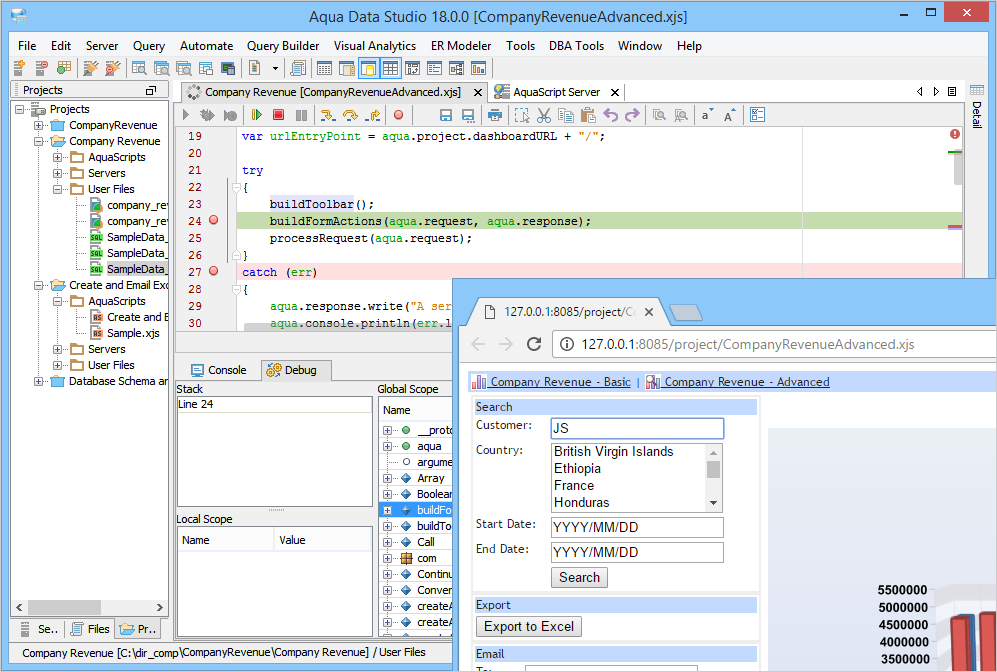Click the Country list scrollbar down arrow

[713, 503]
